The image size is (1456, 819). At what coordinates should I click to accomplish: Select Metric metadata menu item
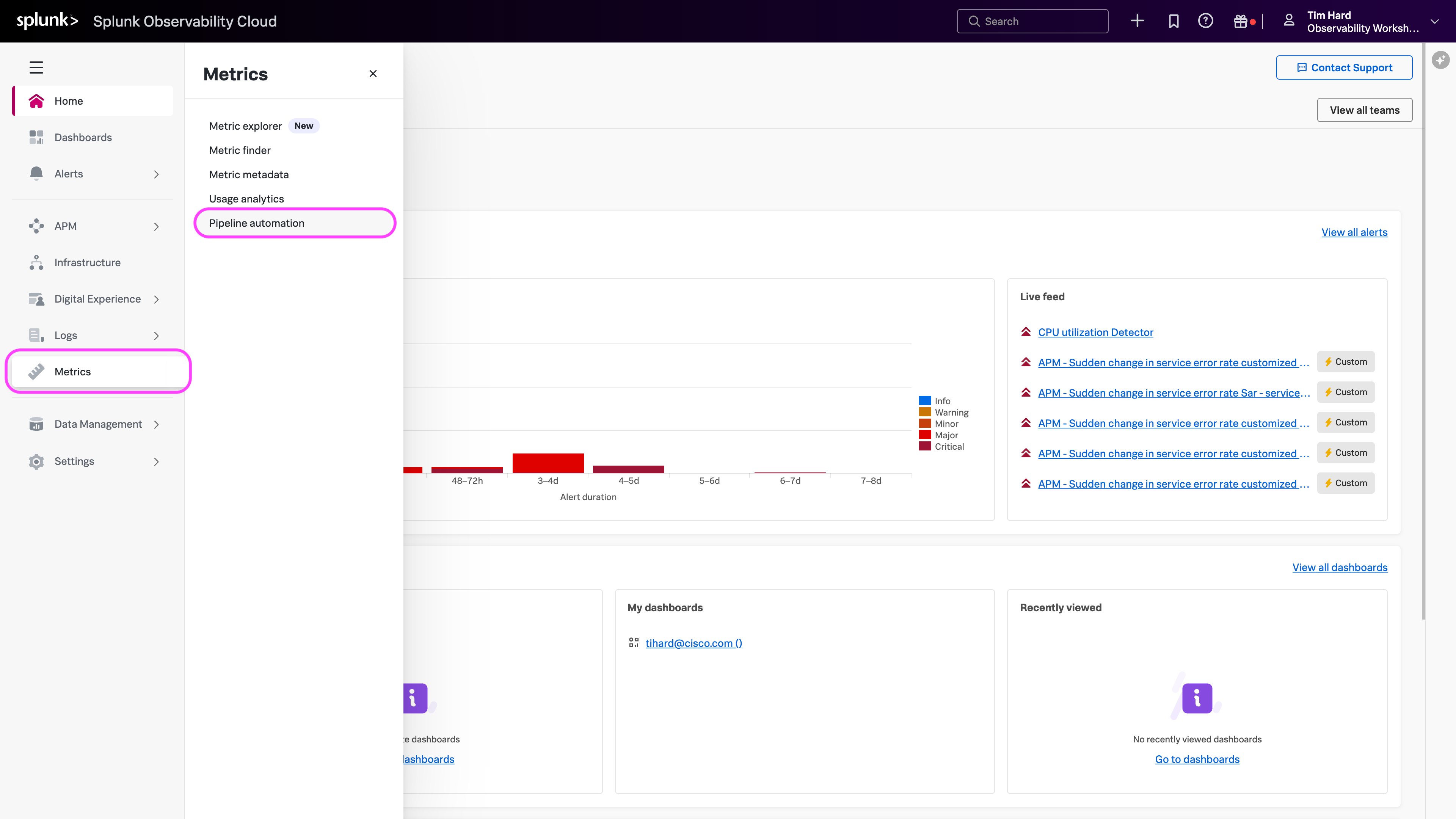click(249, 174)
